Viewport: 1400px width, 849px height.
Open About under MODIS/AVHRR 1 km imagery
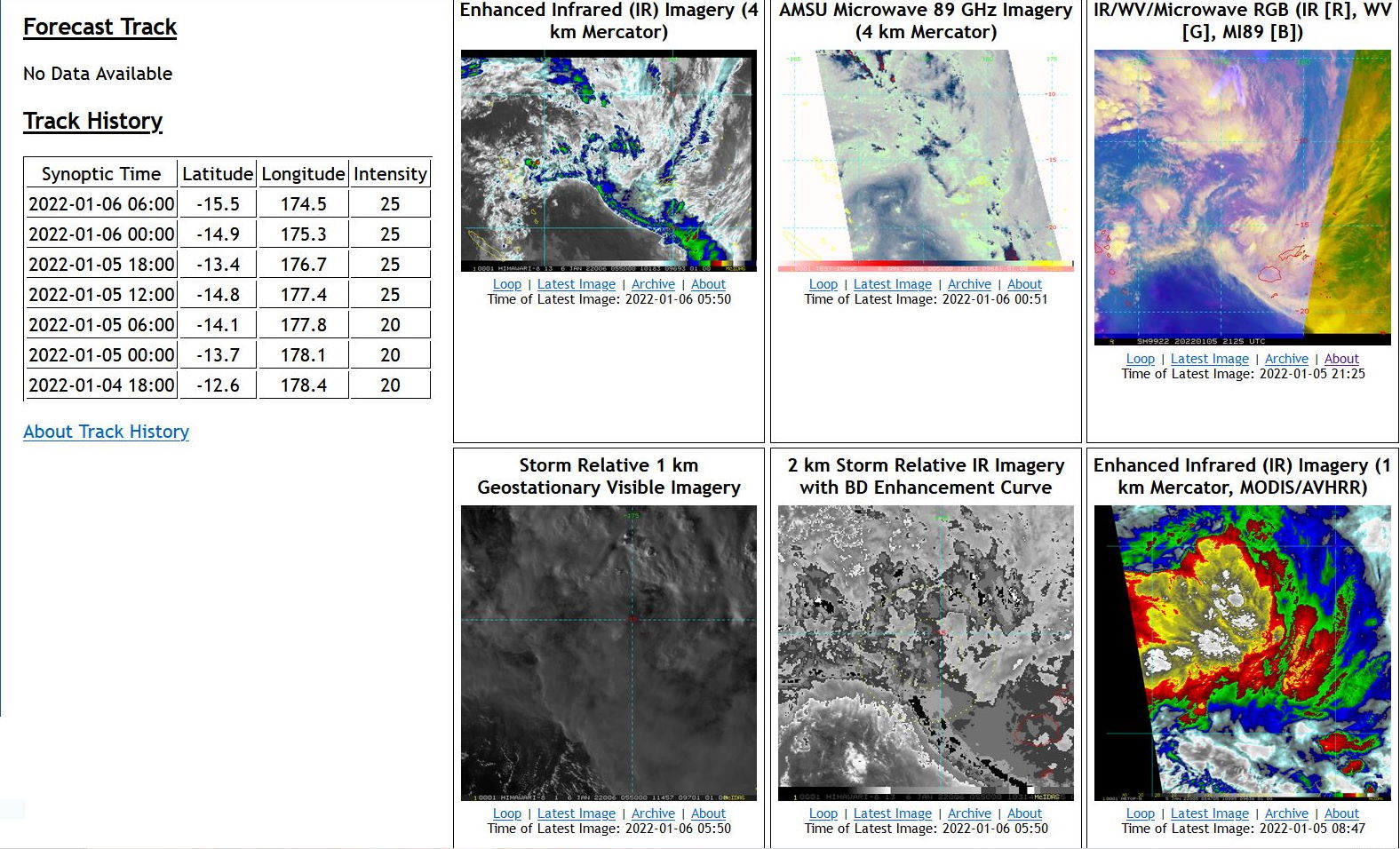point(1341,813)
